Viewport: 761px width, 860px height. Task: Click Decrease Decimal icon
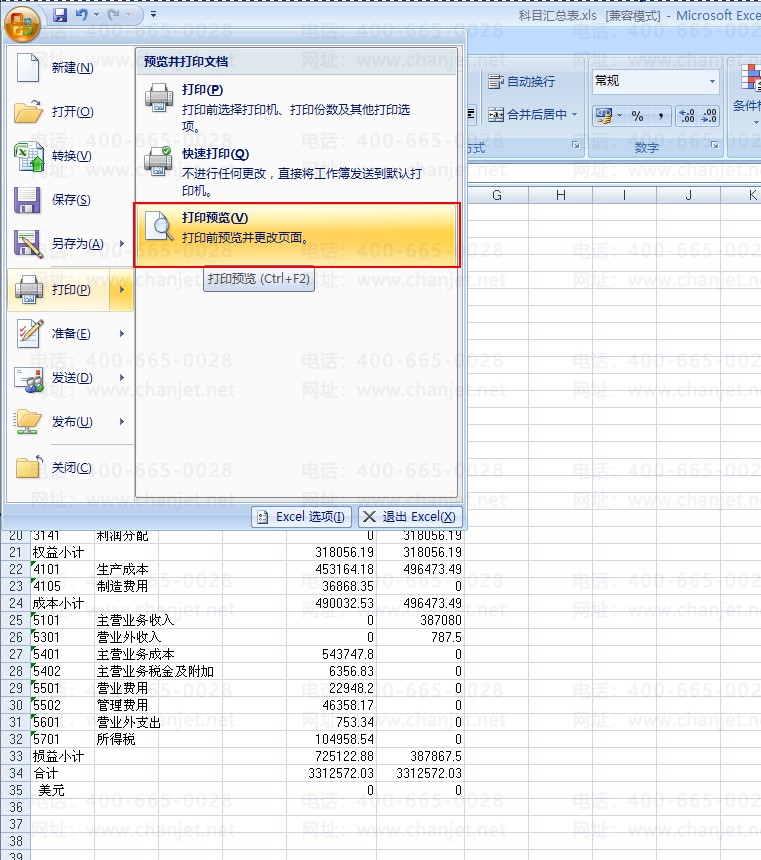tap(709, 116)
